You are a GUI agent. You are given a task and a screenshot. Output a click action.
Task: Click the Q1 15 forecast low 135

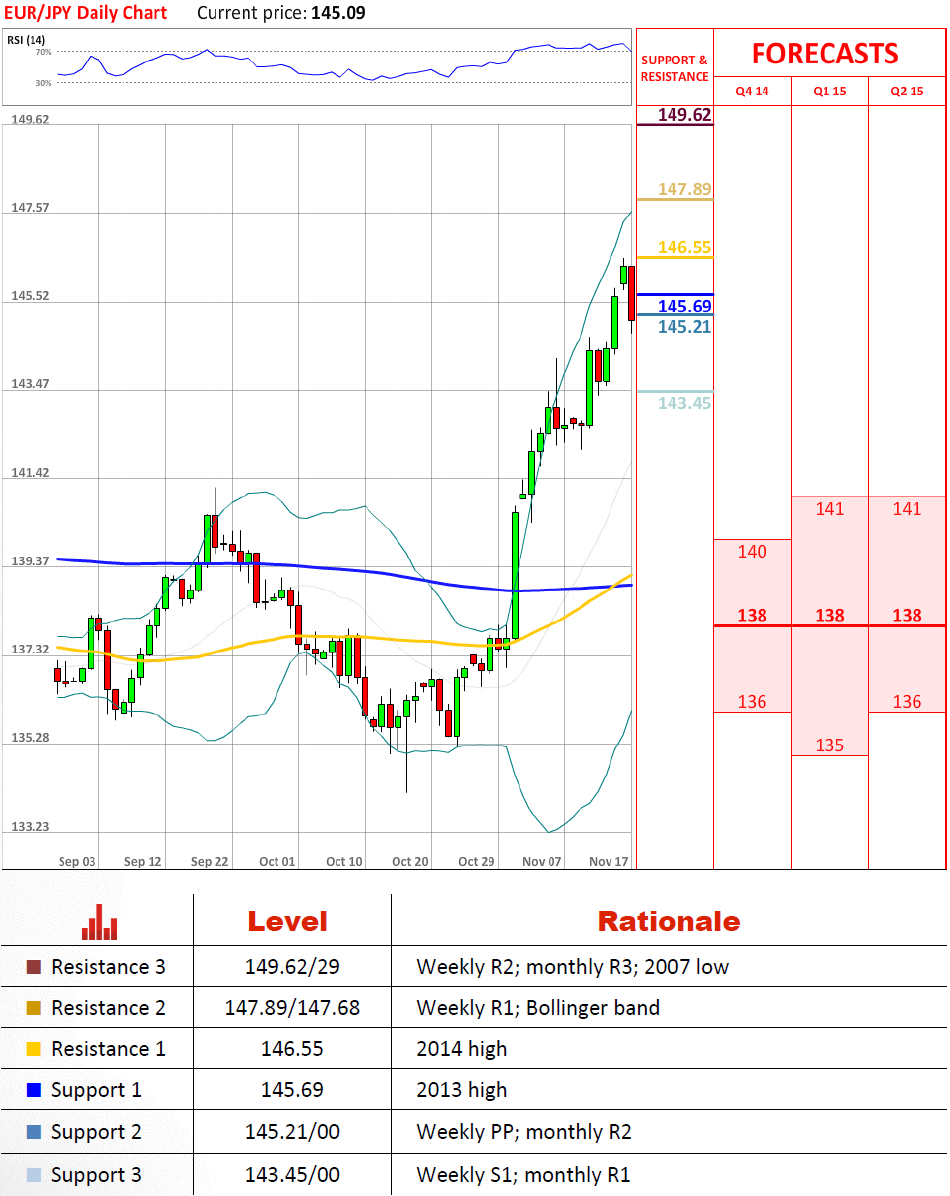tap(829, 745)
